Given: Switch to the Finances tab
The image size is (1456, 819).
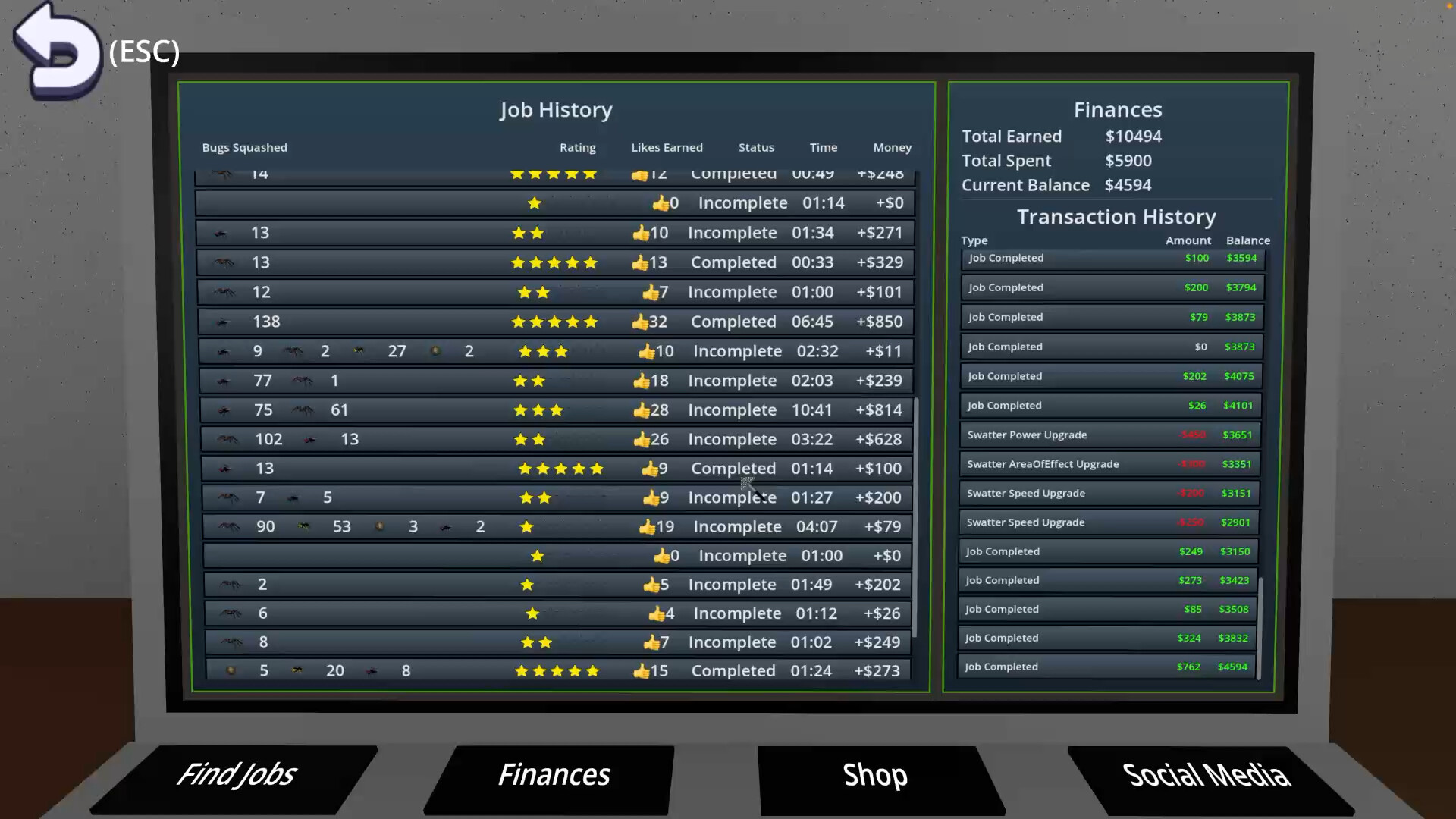Looking at the screenshot, I should [554, 774].
